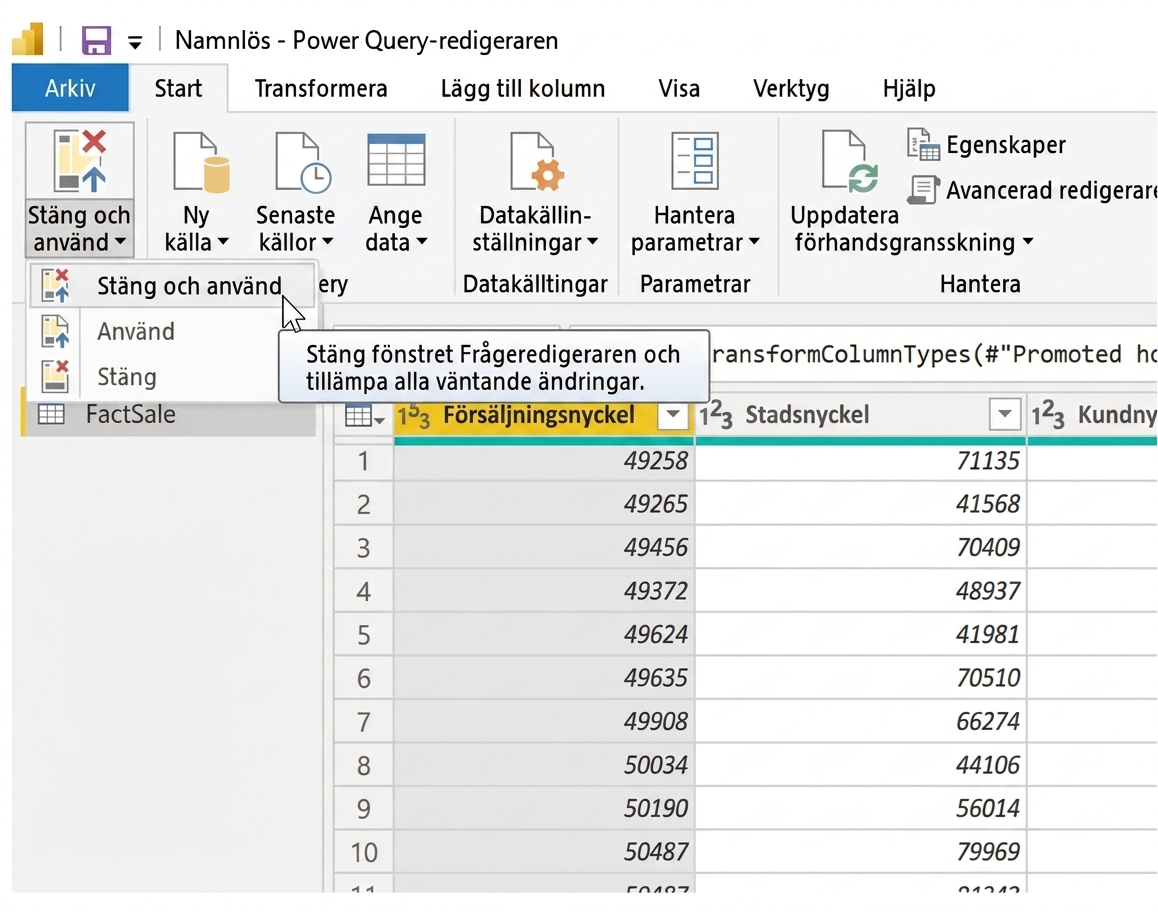Open the Försäljningsnyckel column filter dropdown
The height and width of the screenshot is (912, 1158).
[673, 415]
